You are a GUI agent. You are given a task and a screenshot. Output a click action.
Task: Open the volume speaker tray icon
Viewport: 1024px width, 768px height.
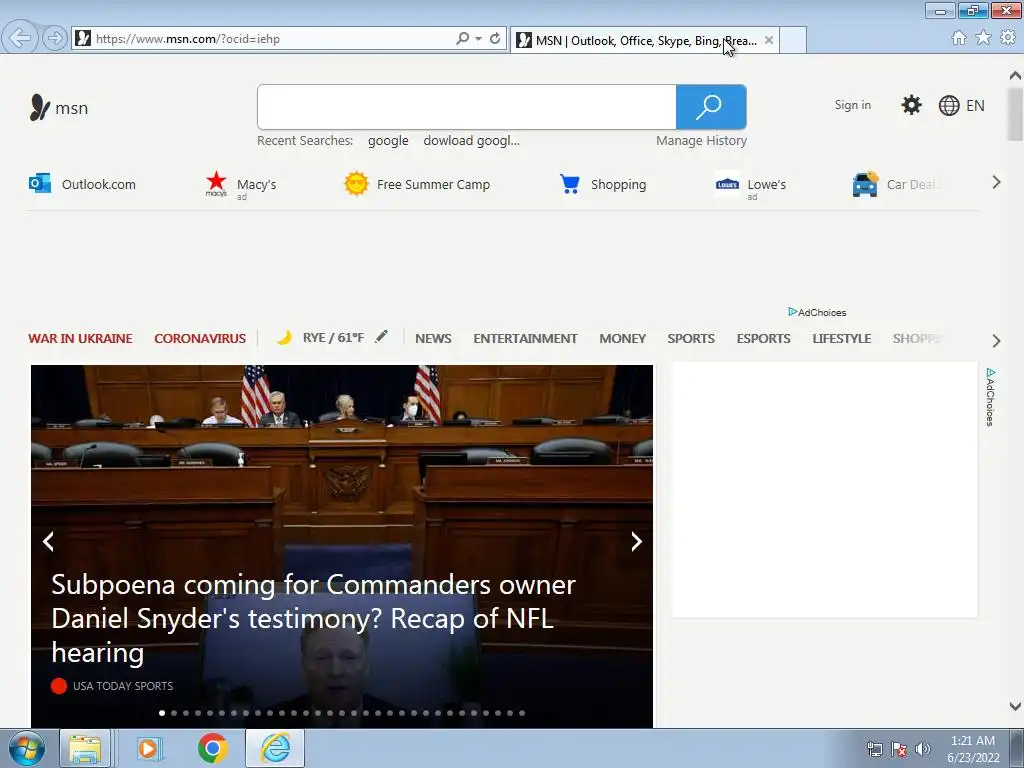pyautogui.click(x=922, y=749)
